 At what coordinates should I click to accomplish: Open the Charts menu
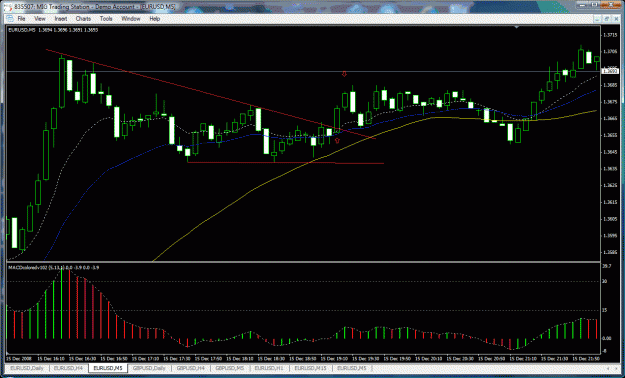pyautogui.click(x=83, y=19)
